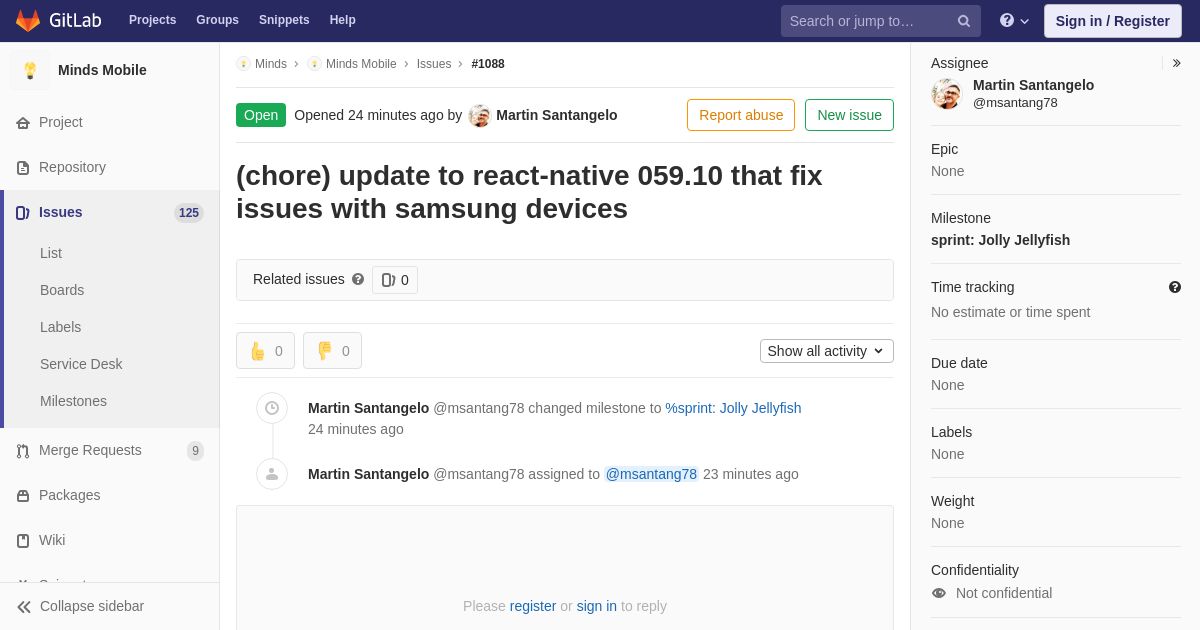Click the register link to reply

point(533,606)
